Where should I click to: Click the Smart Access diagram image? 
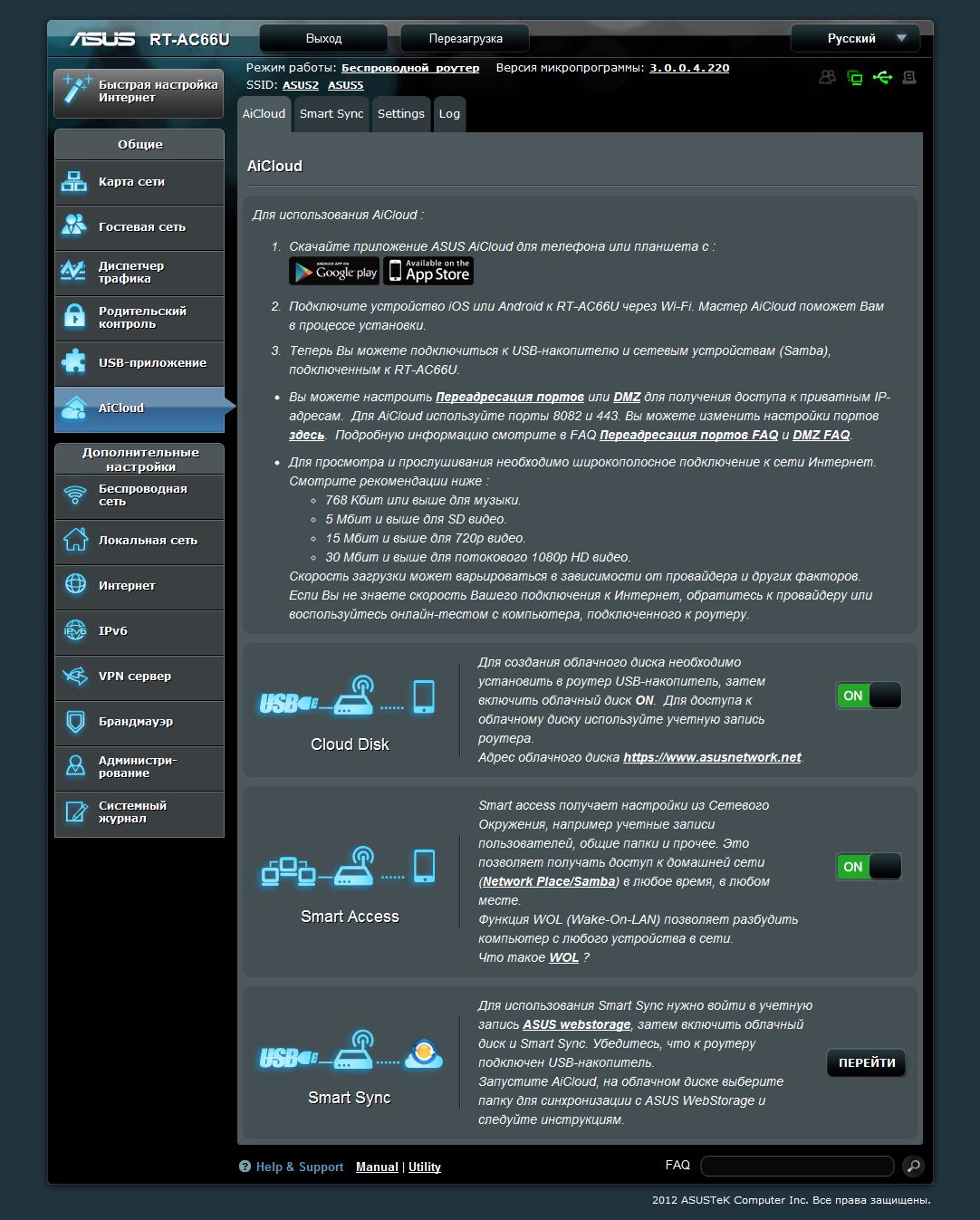click(348, 867)
